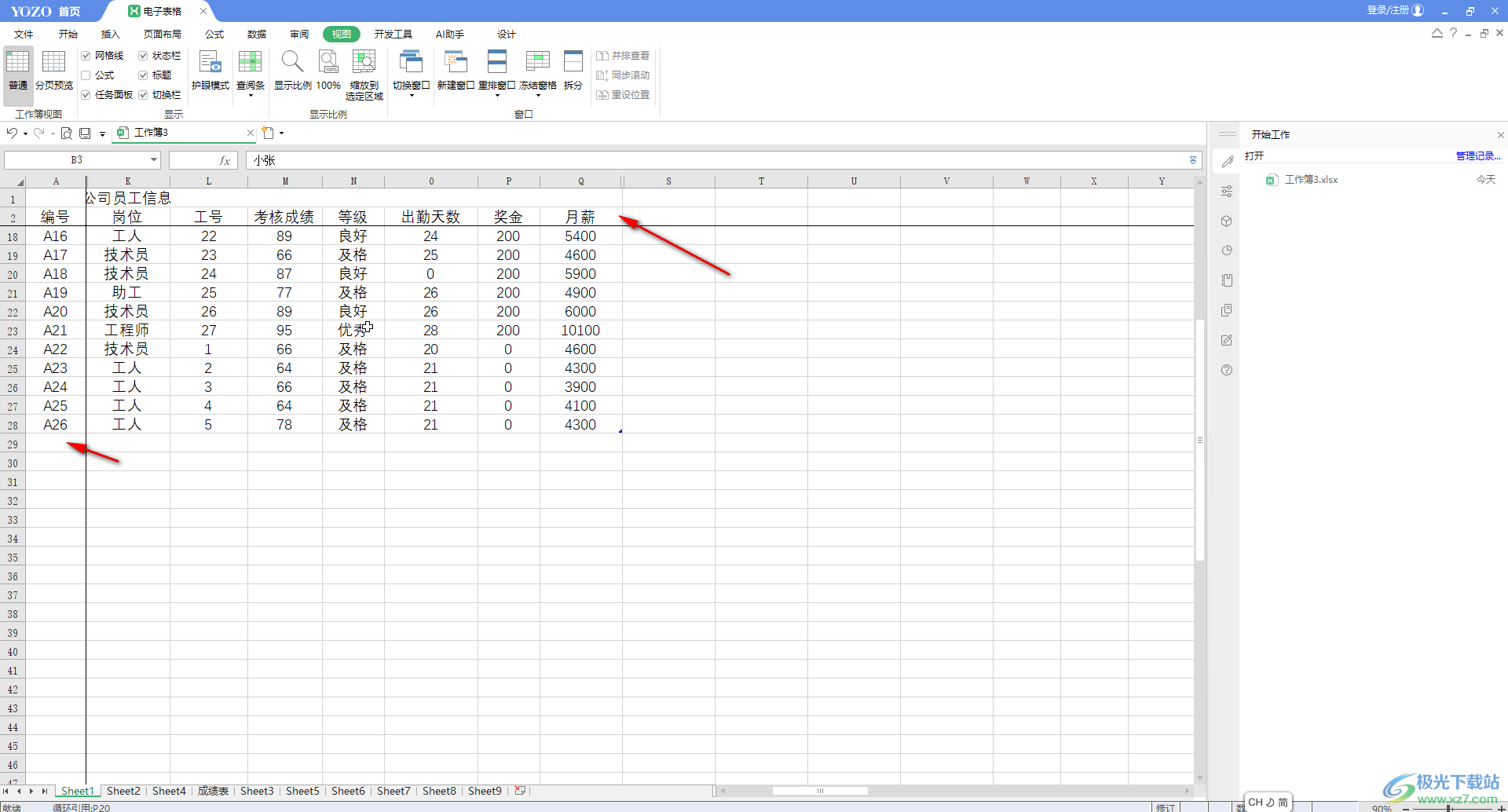Click the 管理记录 link
The height and width of the screenshot is (812, 1508).
click(x=1478, y=156)
